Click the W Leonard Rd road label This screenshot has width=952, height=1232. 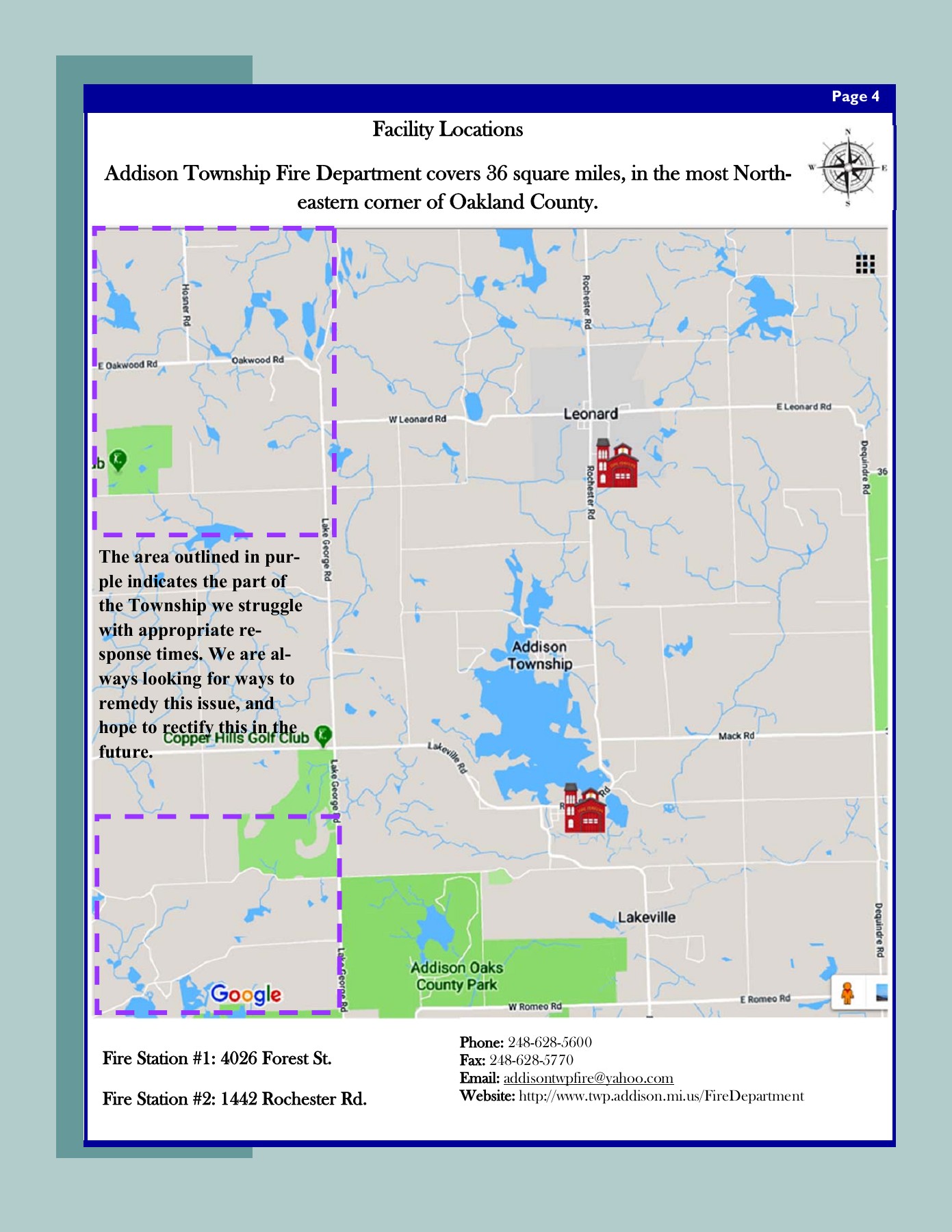coord(417,419)
